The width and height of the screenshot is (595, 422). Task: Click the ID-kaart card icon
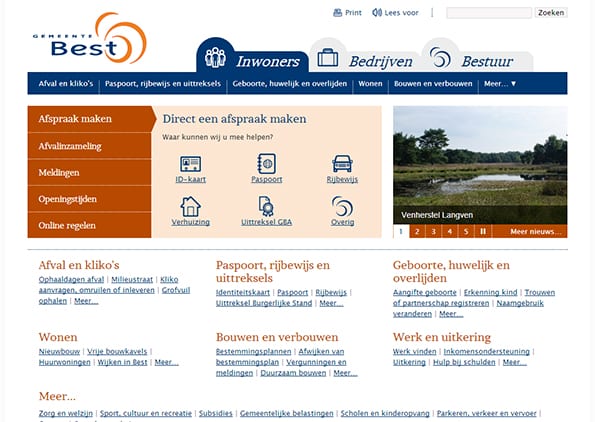[x=190, y=164]
